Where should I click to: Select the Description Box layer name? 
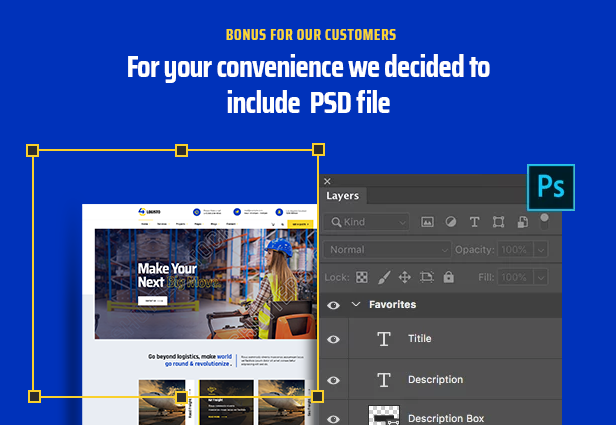(446, 418)
